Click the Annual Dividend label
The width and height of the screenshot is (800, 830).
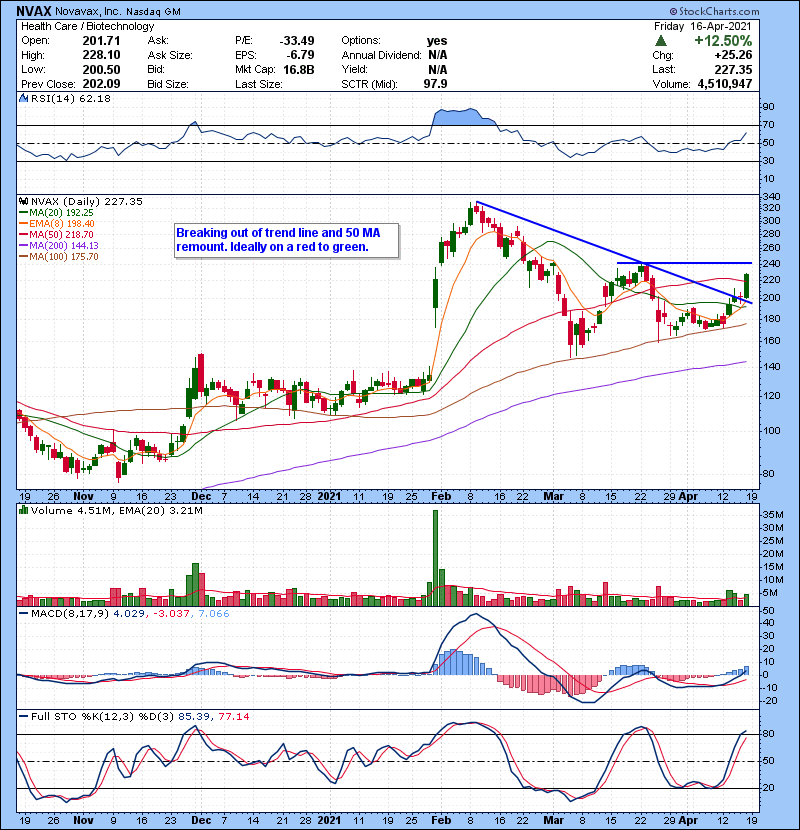(381, 55)
